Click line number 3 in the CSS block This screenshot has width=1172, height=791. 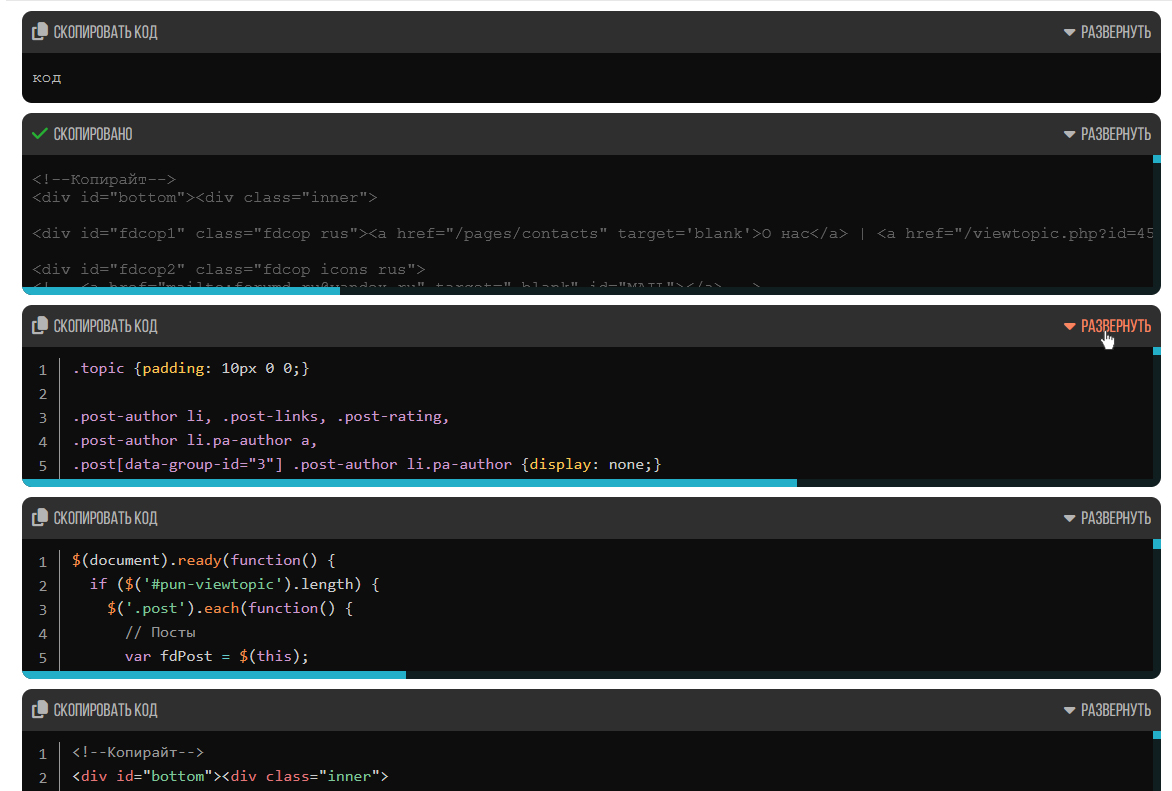tap(43, 418)
